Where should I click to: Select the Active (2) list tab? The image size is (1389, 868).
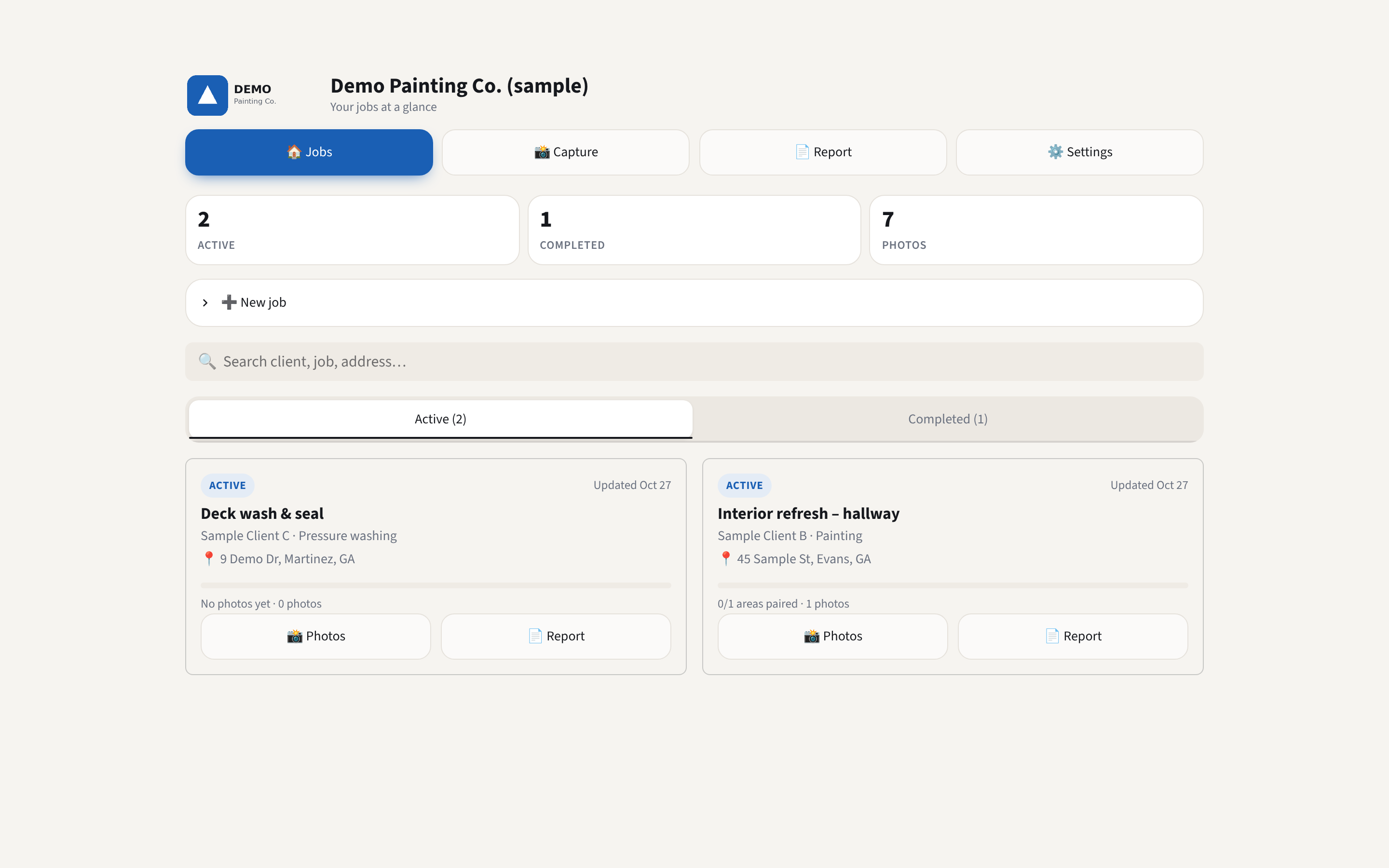[x=440, y=419]
